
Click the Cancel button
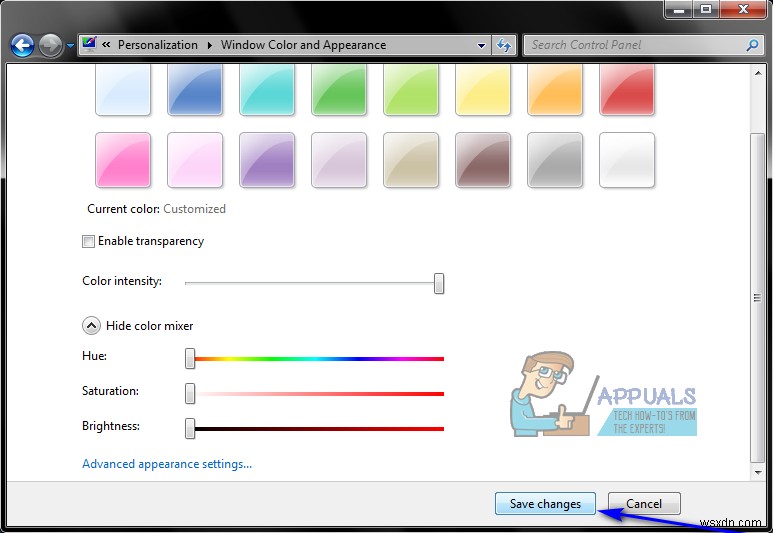point(644,503)
